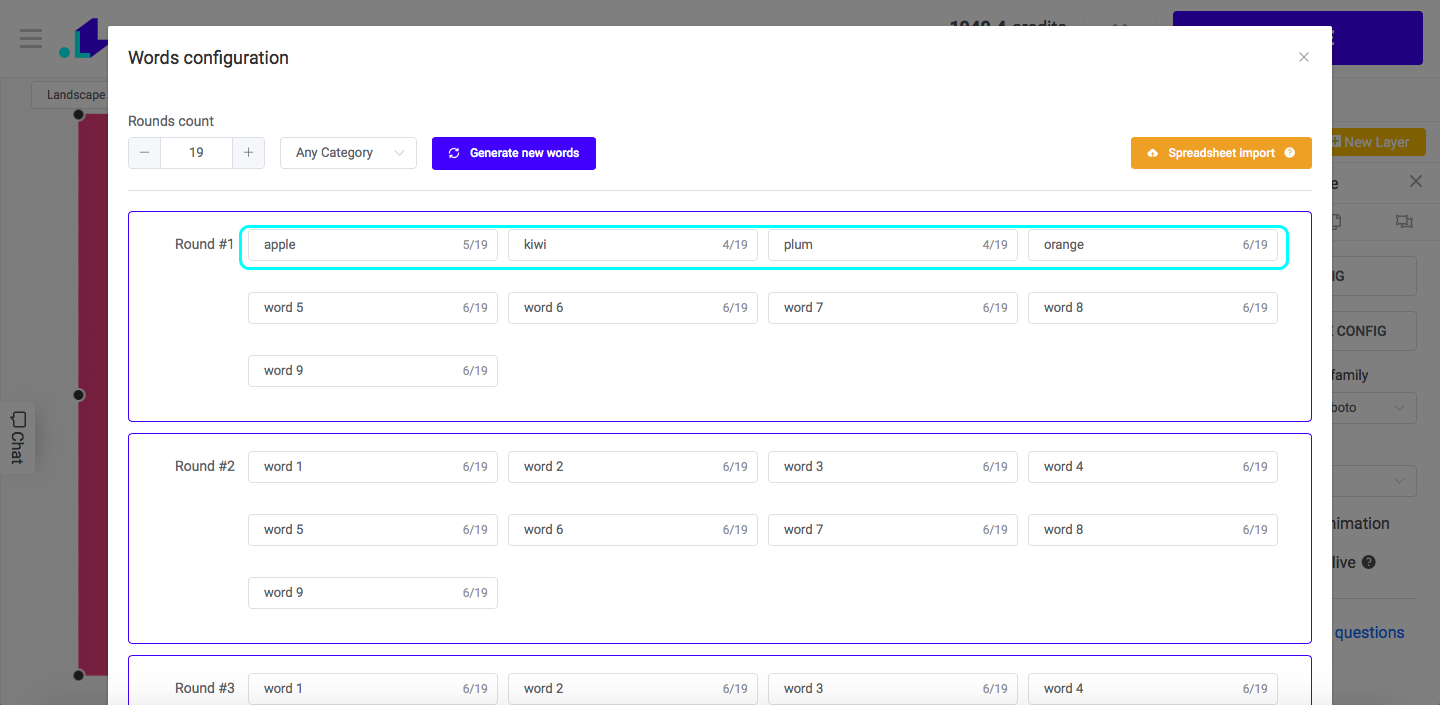
Task: Click Generate new words button
Action: coord(514,153)
